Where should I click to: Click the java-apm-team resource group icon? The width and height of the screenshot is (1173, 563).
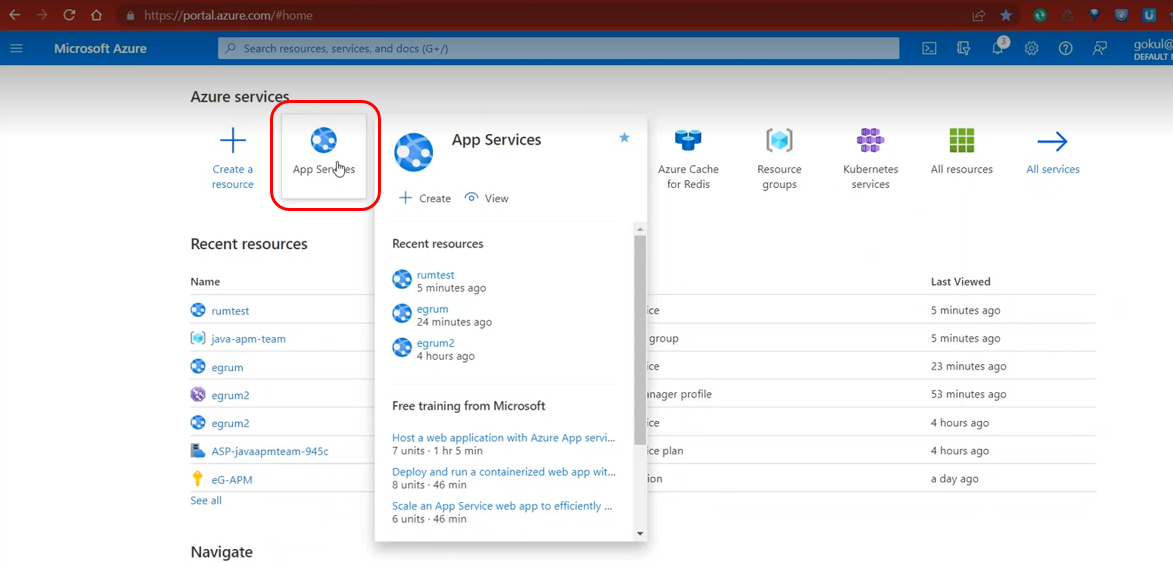click(197, 339)
